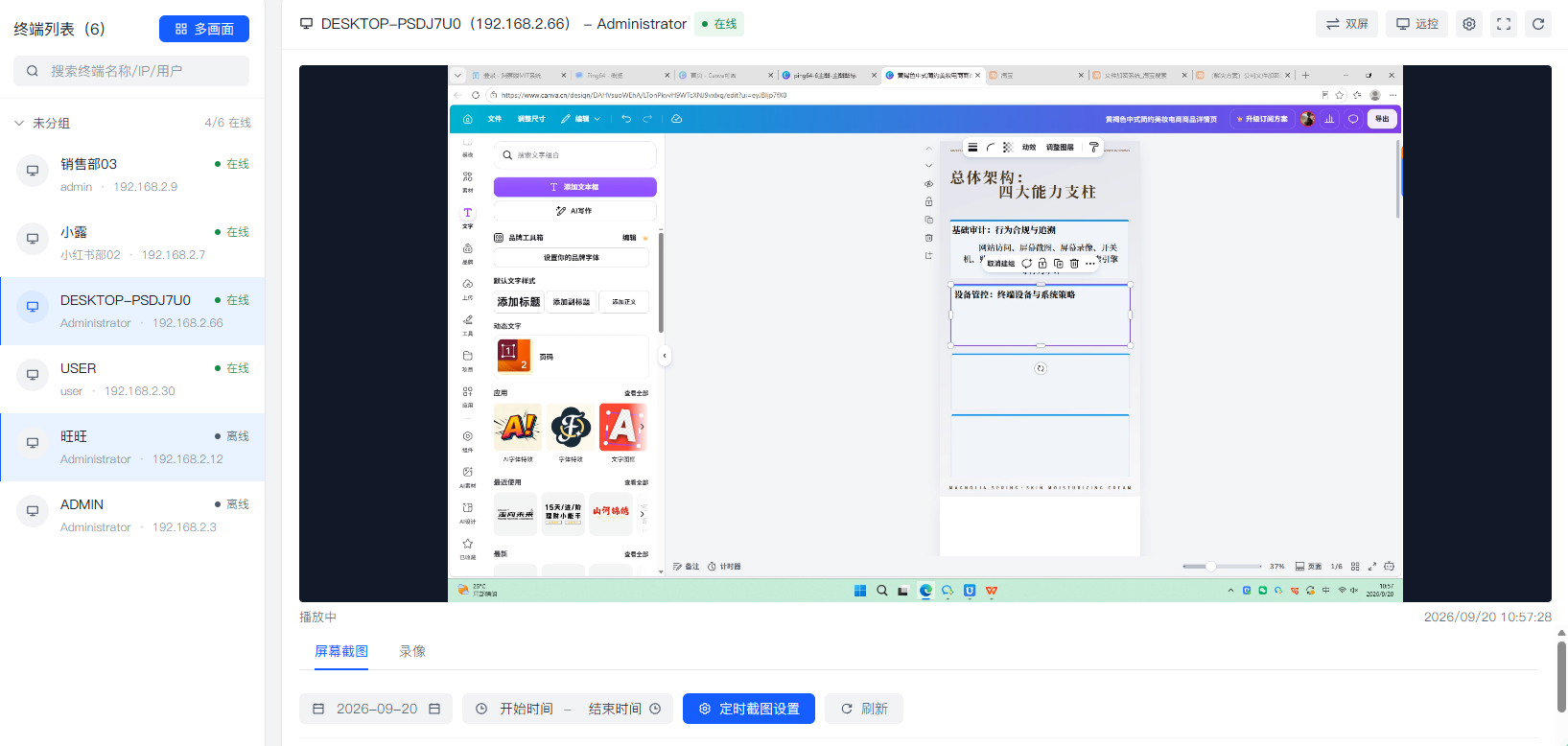The image size is (1568, 746).
Task: Switch to the 屏幕截图 tab
Action: [341, 651]
